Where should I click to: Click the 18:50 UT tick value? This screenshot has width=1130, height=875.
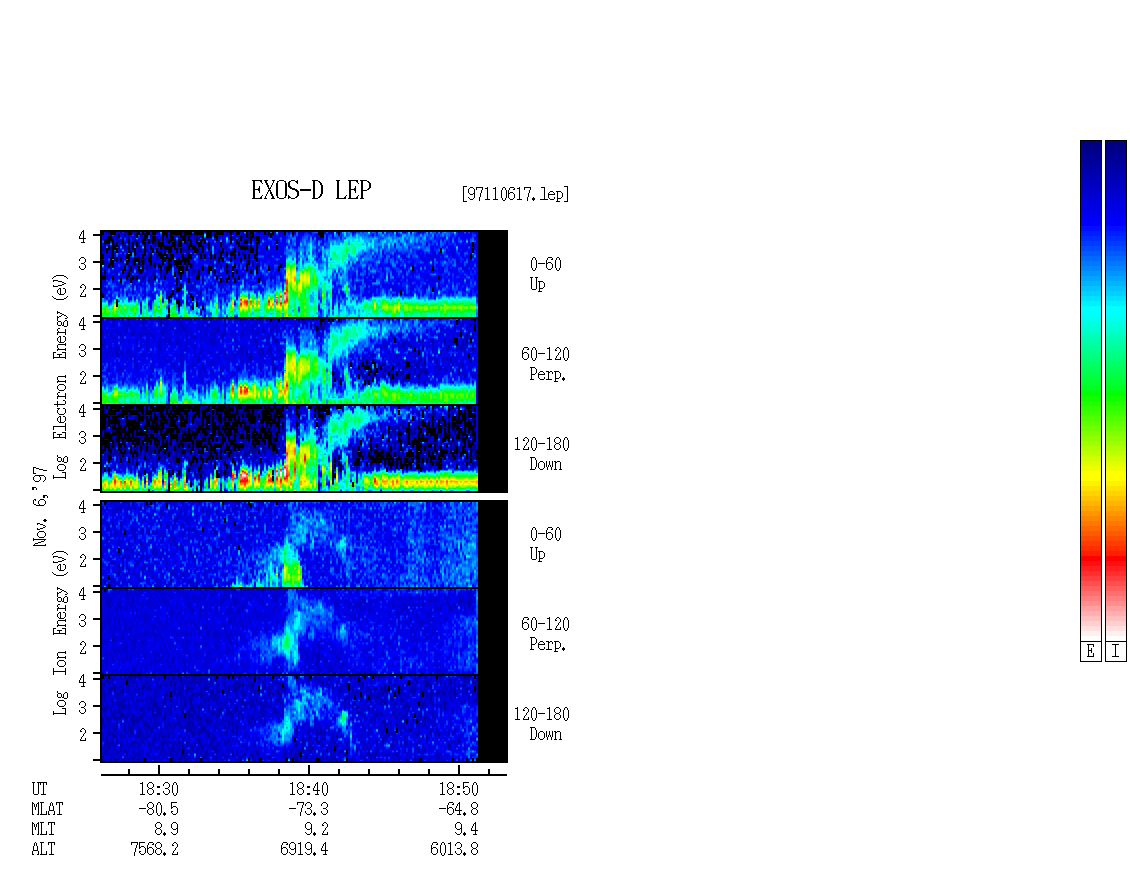coord(458,789)
